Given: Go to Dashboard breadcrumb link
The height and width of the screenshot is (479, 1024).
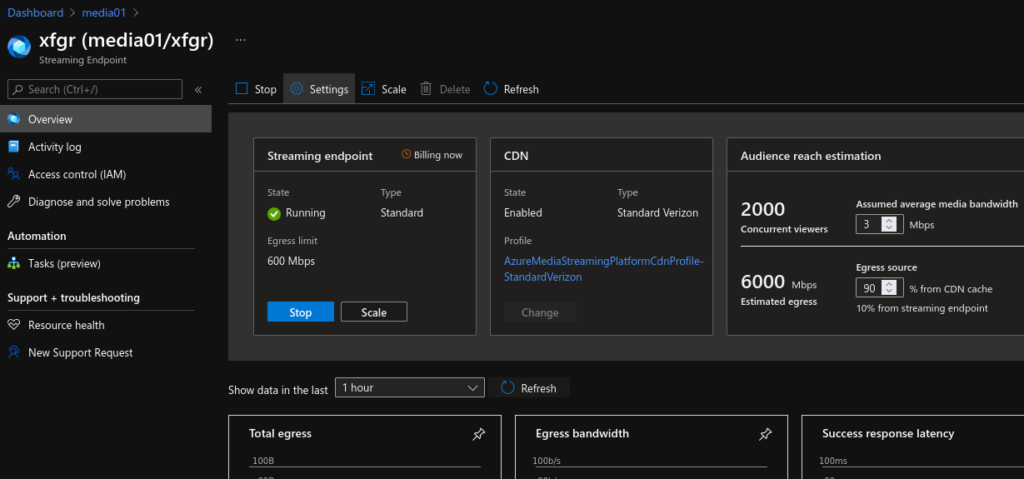Looking at the screenshot, I should 35,12.
